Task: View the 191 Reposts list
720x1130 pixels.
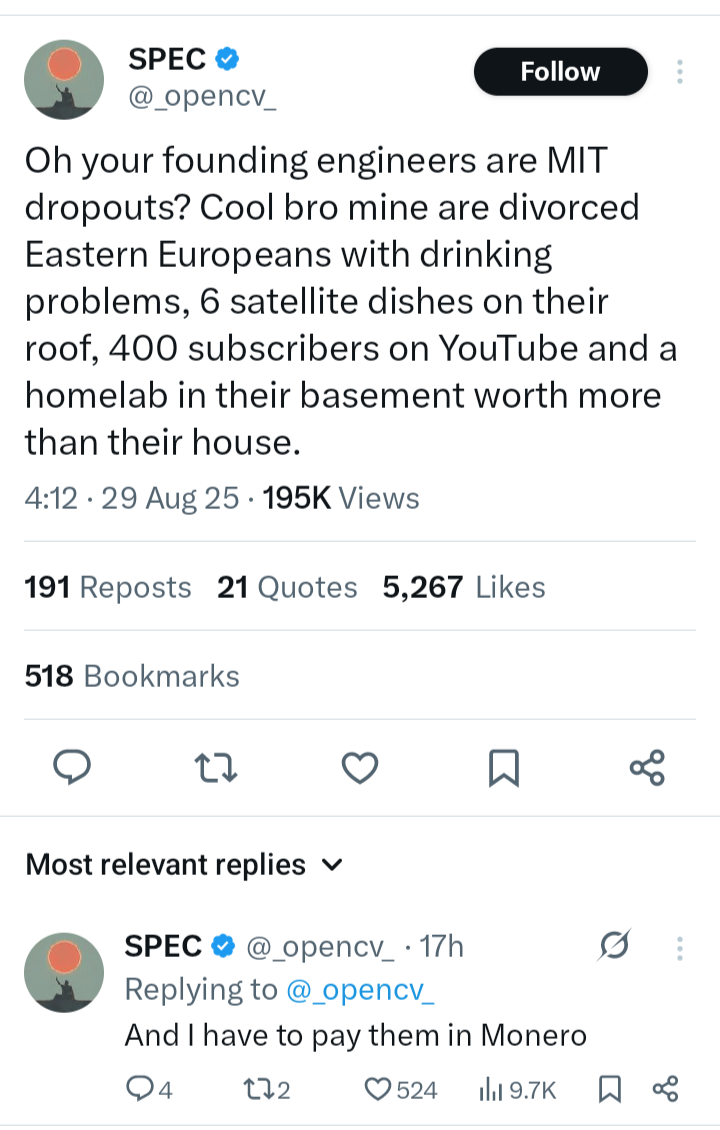Action: pyautogui.click(x=107, y=587)
